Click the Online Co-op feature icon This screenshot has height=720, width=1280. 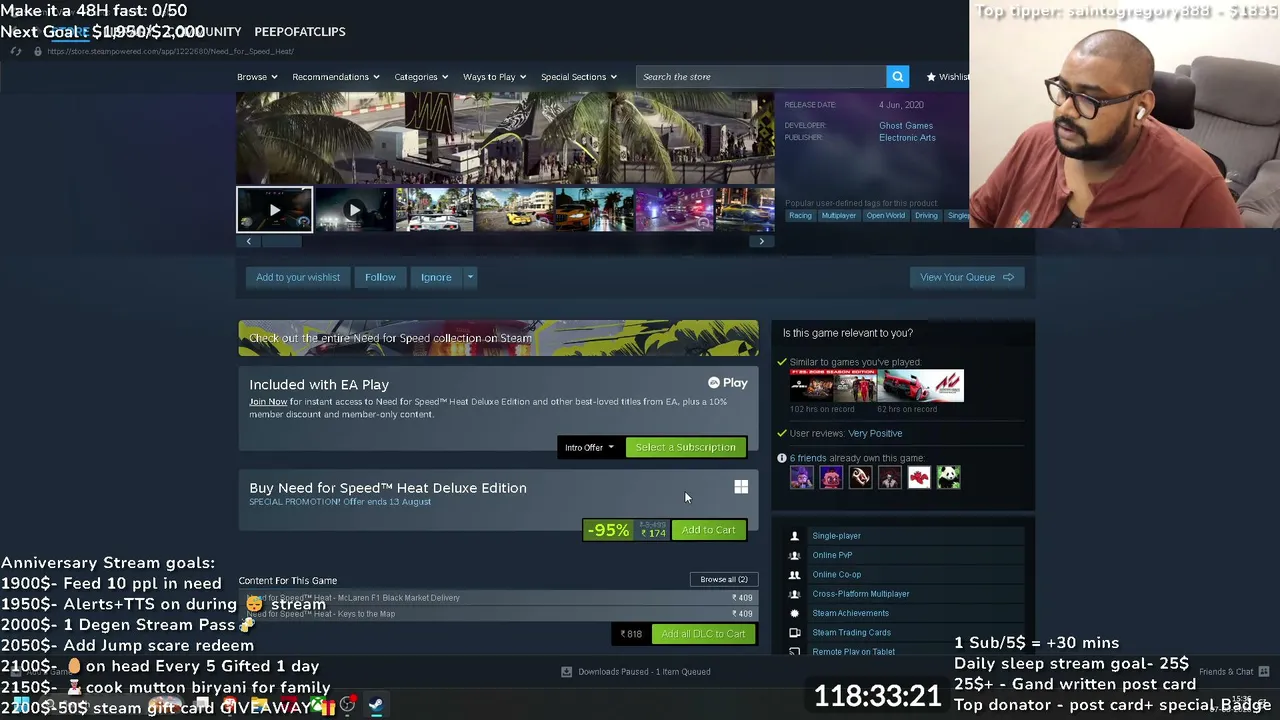click(795, 575)
